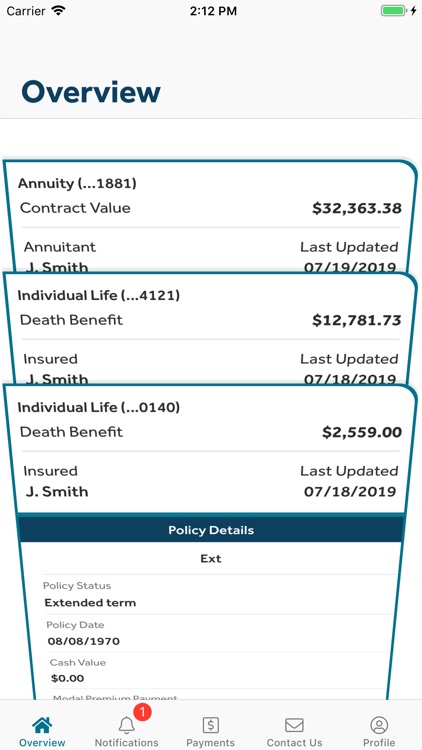Expand the Individual Life (...4121) card
Image resolution: width=422 pixels, height=750 pixels.
[210, 328]
